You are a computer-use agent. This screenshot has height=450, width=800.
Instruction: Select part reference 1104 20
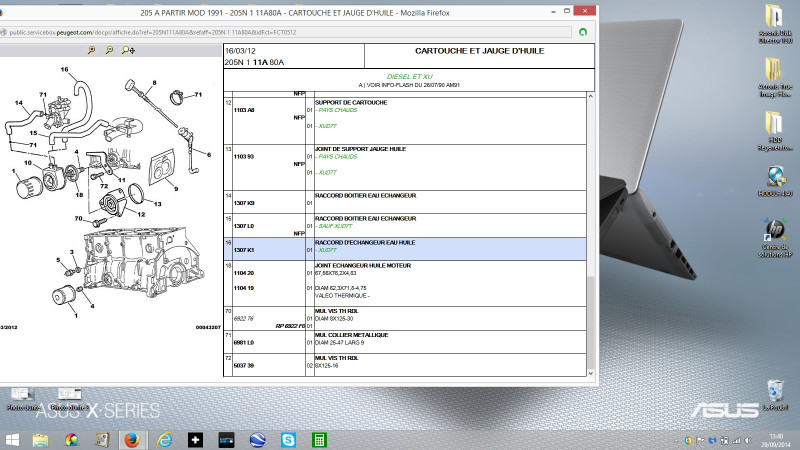point(244,273)
